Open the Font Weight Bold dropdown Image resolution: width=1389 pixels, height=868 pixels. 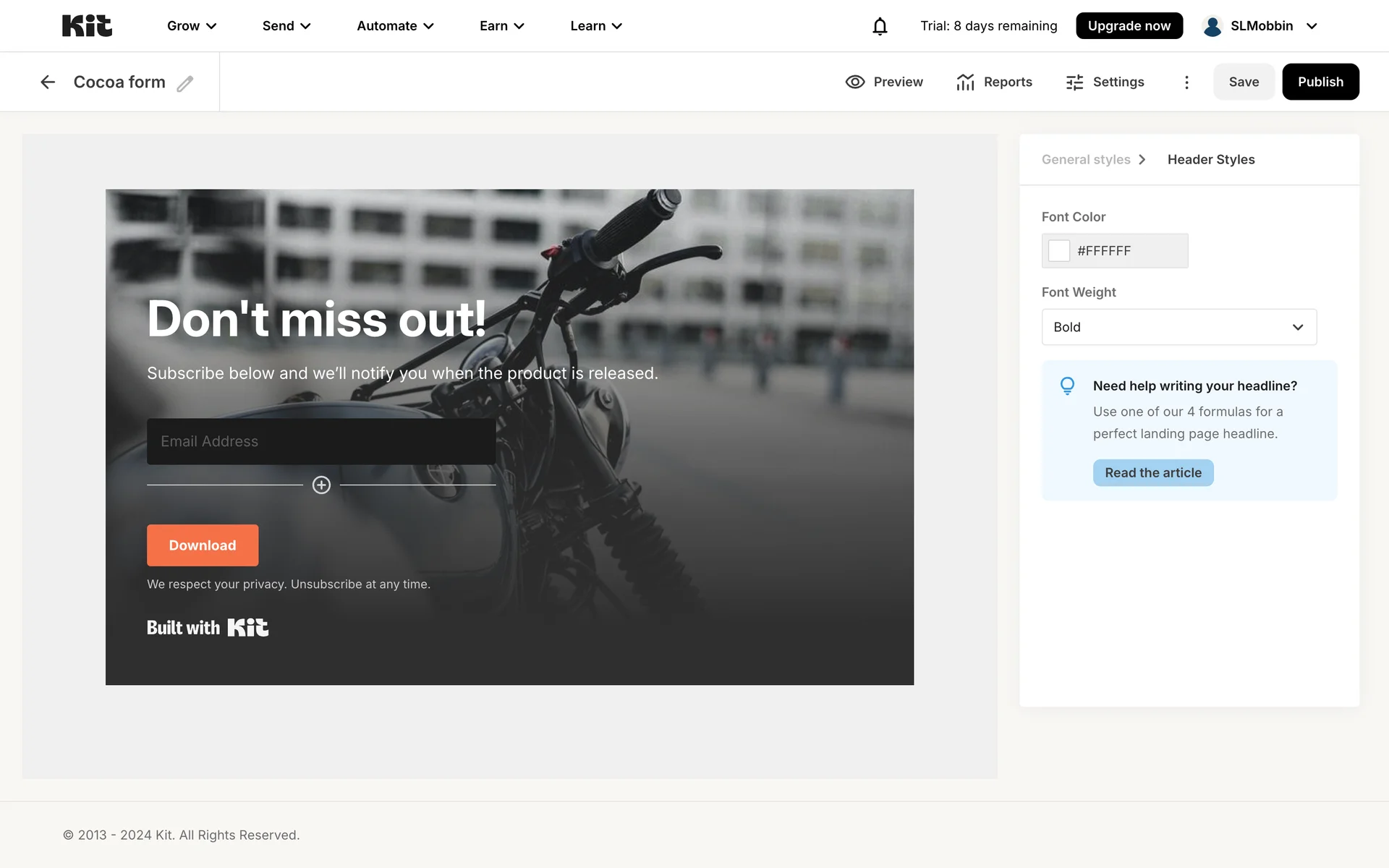(1178, 327)
